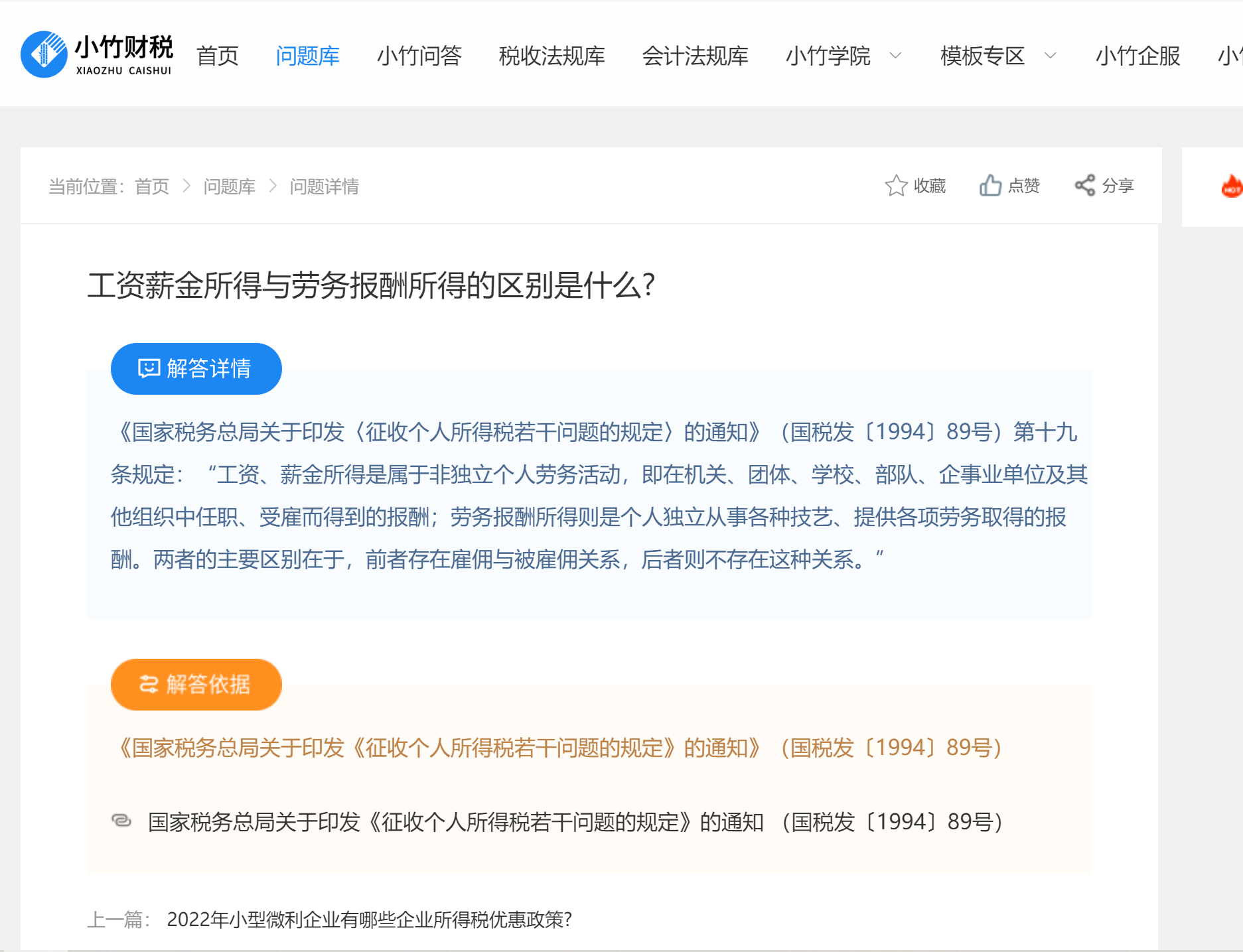Click the 问题库 breadcrumb link
Image resolution: width=1243 pixels, height=952 pixels.
[x=229, y=186]
